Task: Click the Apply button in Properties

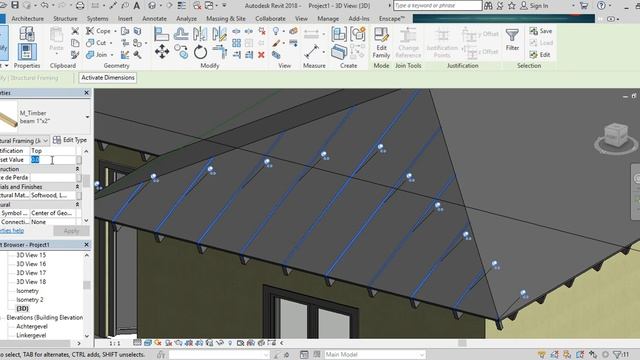Action: point(71,231)
